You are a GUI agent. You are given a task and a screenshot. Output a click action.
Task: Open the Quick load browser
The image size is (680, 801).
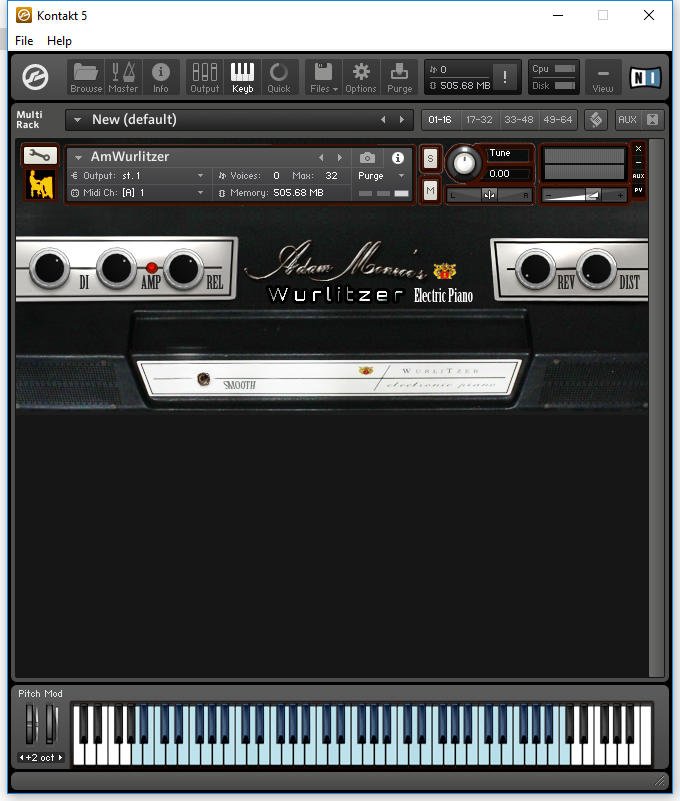pyautogui.click(x=279, y=78)
